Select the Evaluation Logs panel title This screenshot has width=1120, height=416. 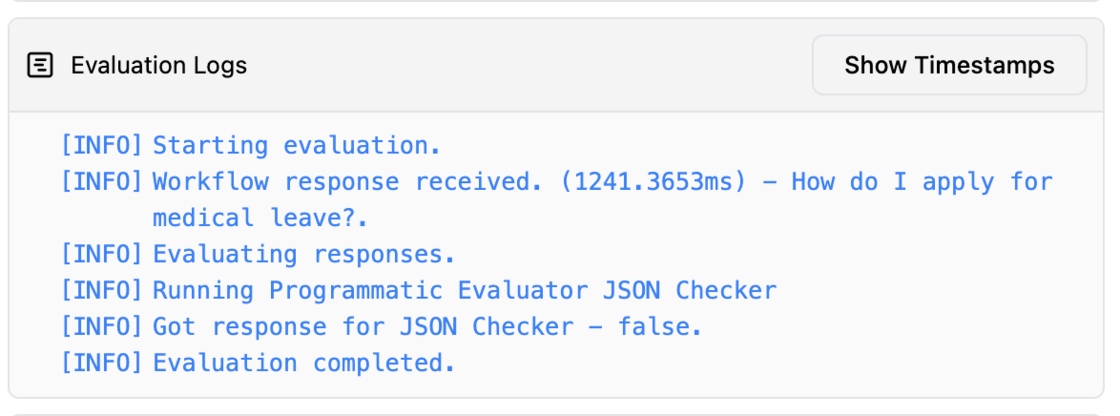click(x=159, y=65)
